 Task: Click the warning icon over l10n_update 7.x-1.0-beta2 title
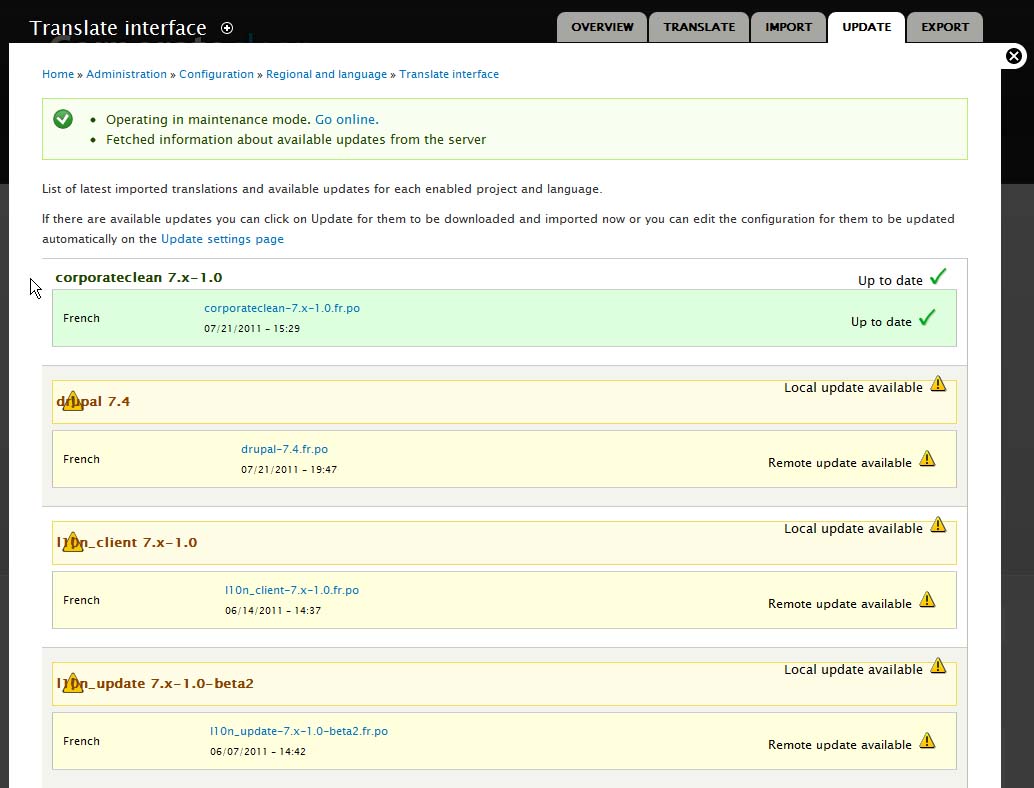pyautogui.click(x=73, y=683)
